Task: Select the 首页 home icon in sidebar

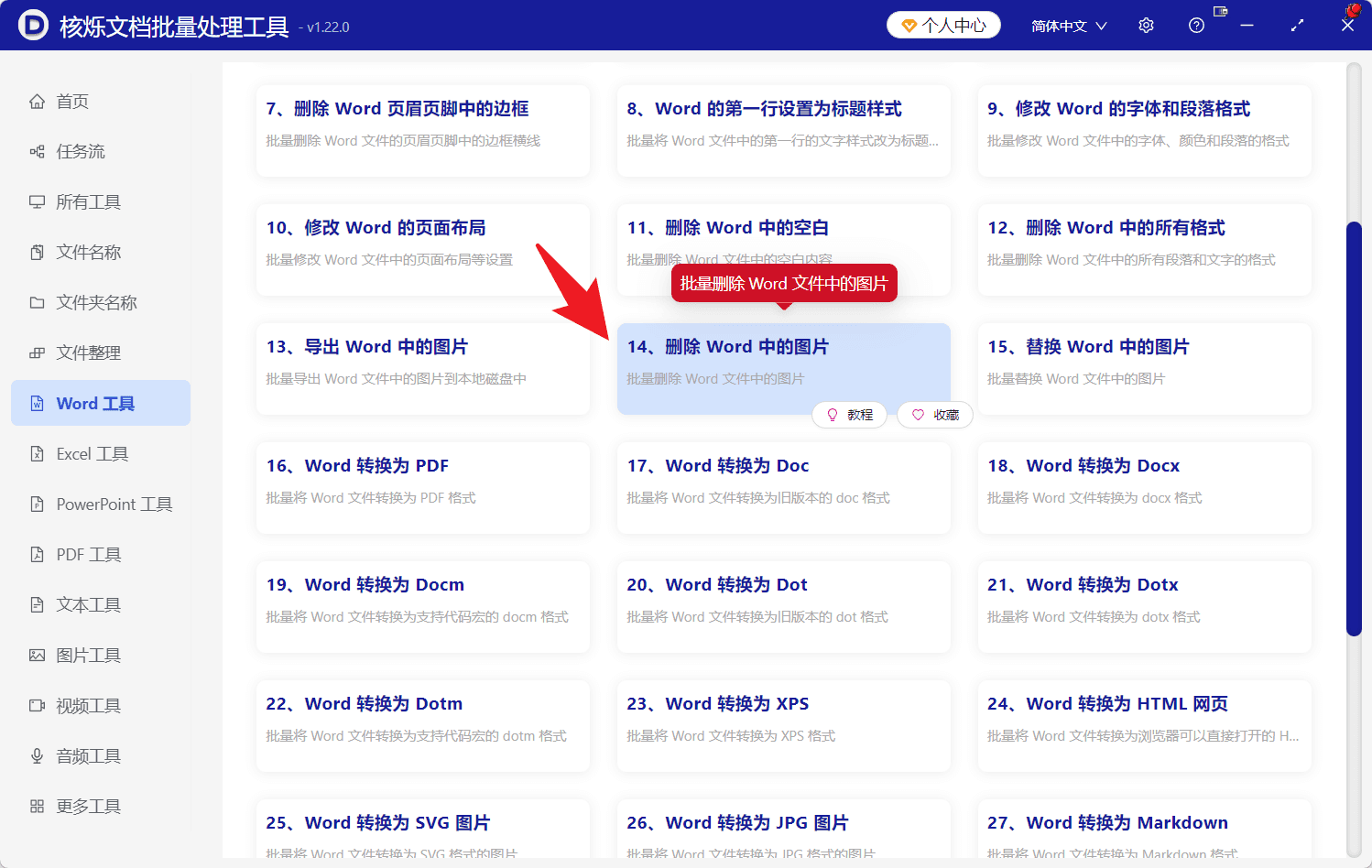Action: coord(38,101)
